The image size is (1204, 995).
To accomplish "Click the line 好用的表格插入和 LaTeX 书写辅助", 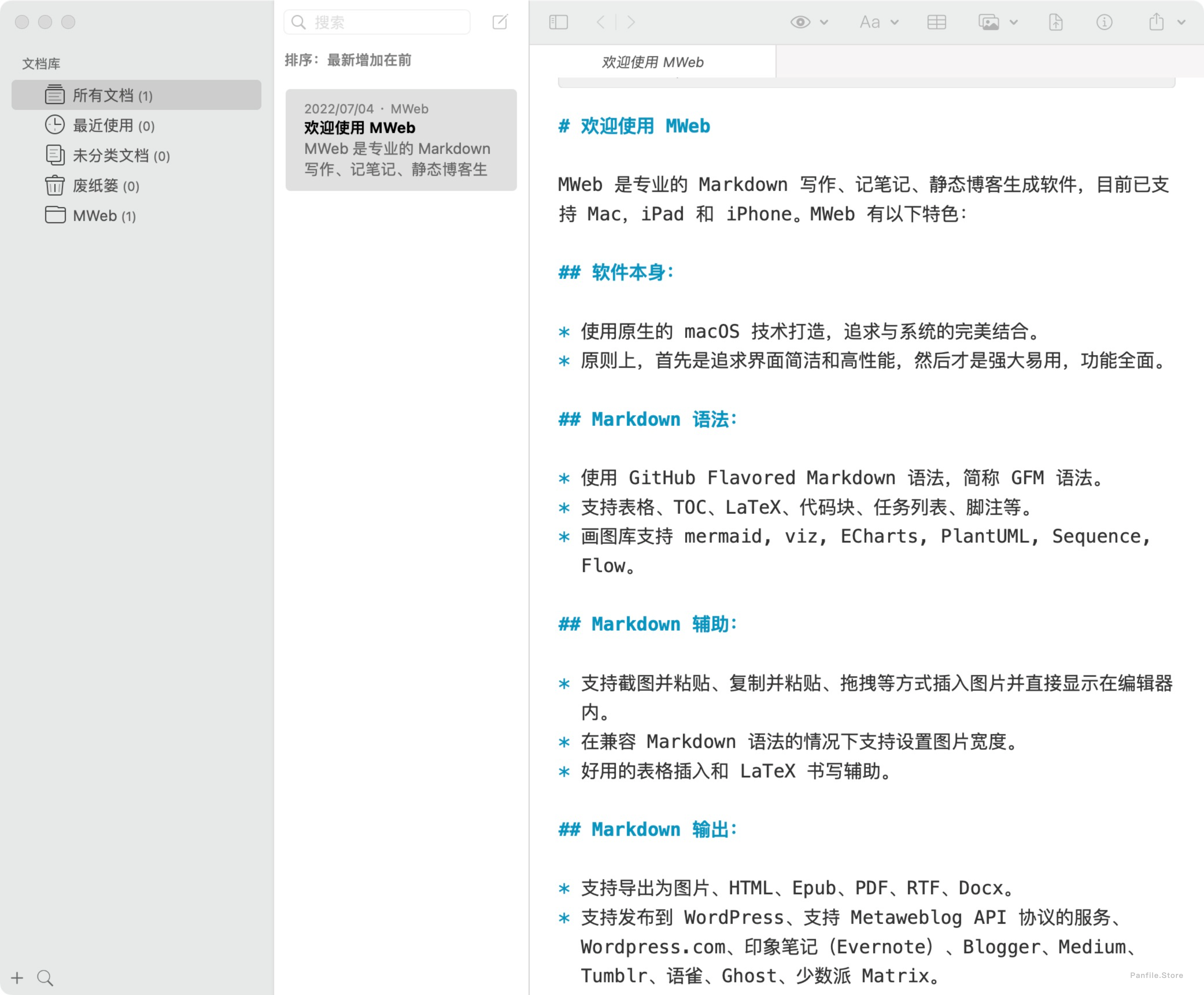I will [737, 771].
